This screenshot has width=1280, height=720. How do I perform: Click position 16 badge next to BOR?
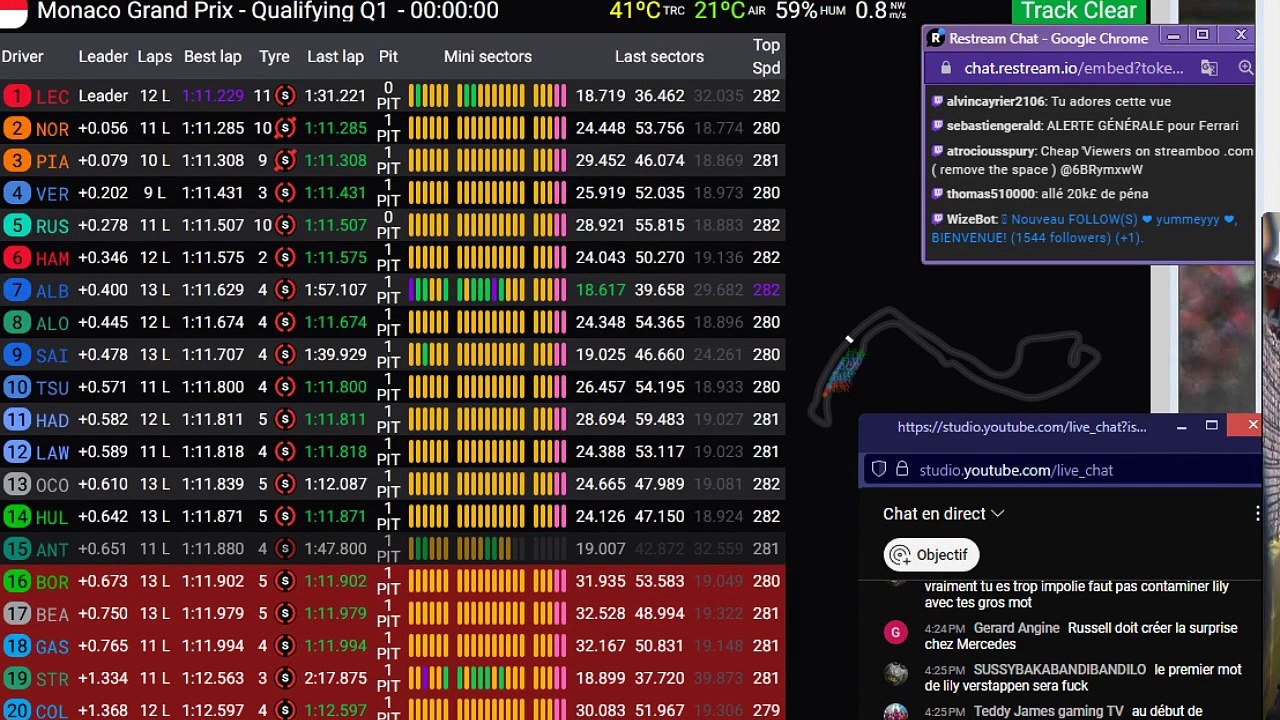pyautogui.click(x=17, y=581)
